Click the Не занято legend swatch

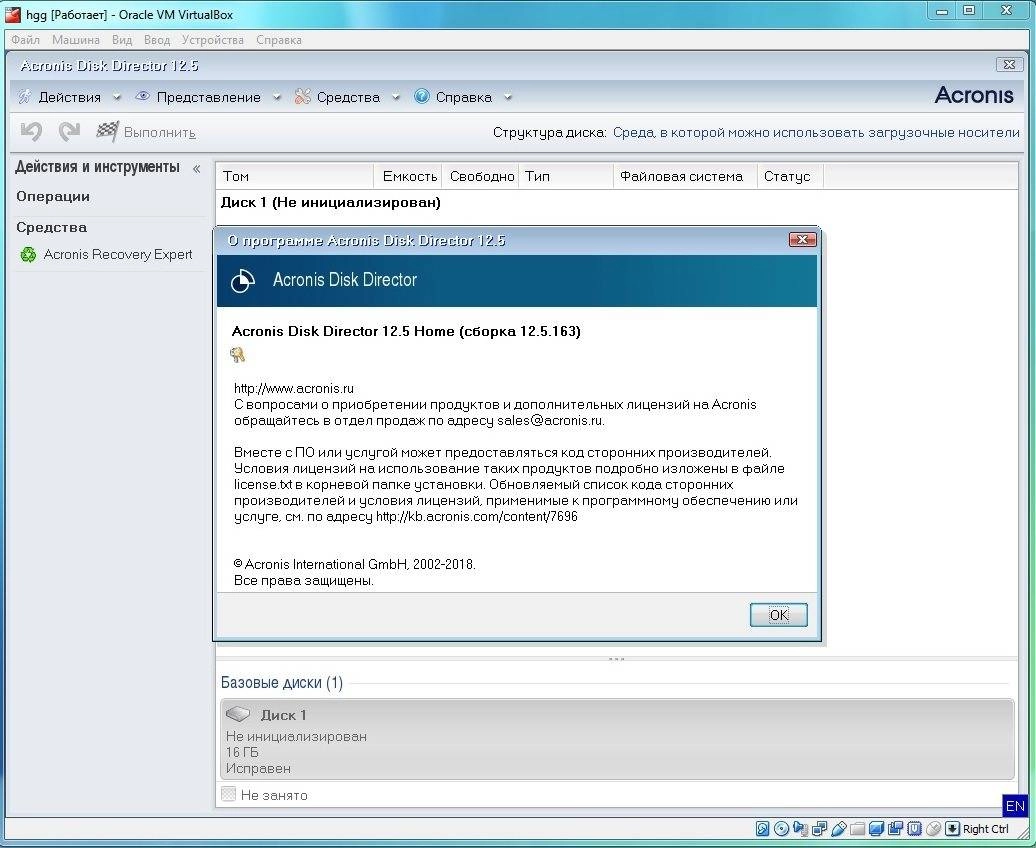[x=228, y=794]
